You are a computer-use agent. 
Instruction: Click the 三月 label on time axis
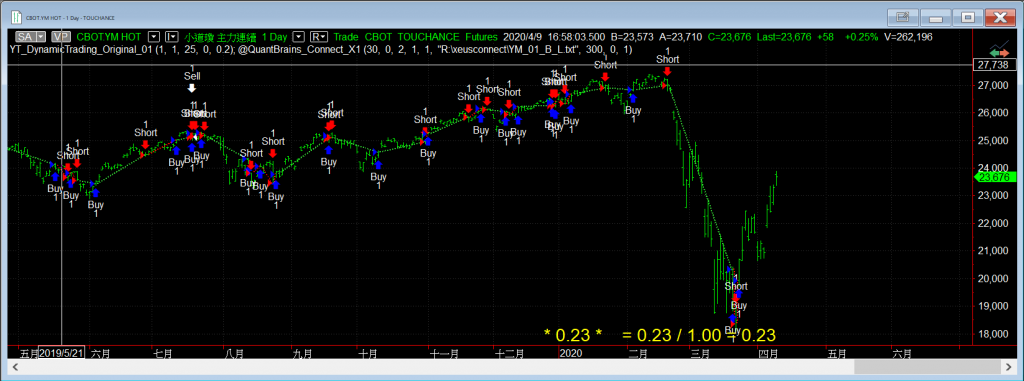700,354
